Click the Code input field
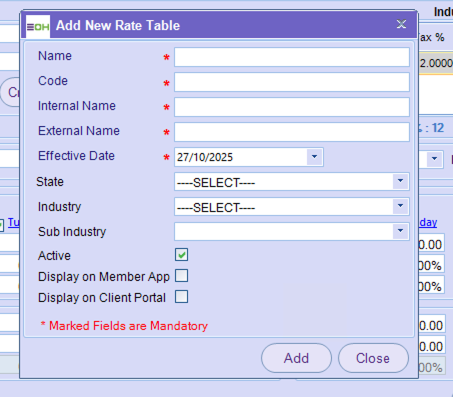The height and width of the screenshot is (397, 453). coord(292,82)
